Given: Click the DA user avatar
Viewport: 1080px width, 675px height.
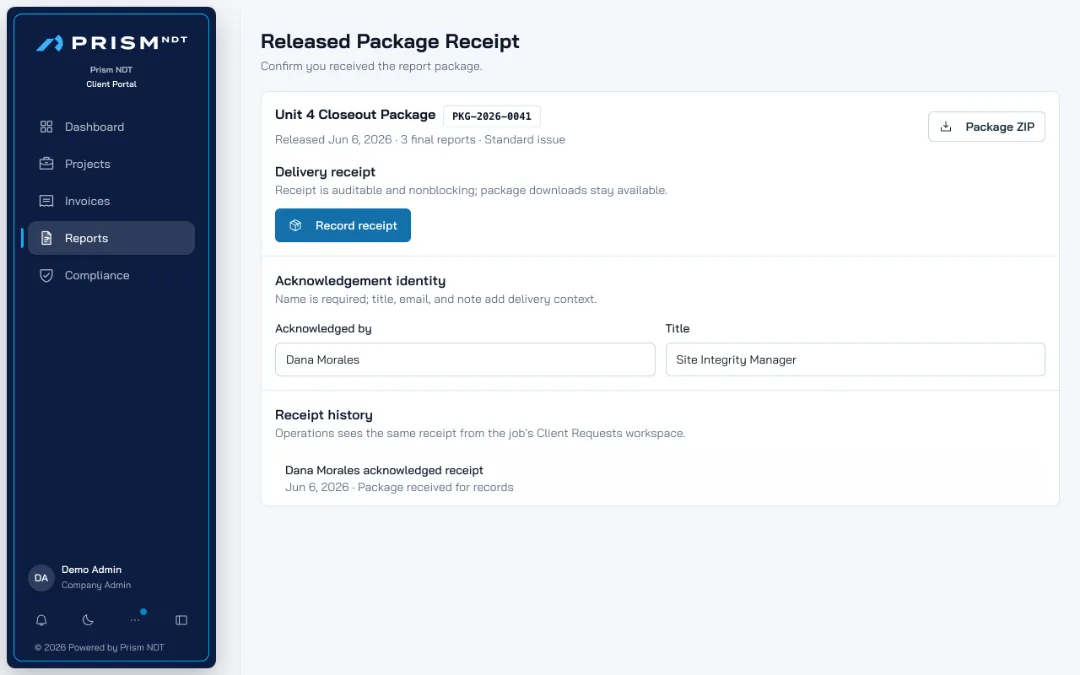Looking at the screenshot, I should (x=41, y=577).
